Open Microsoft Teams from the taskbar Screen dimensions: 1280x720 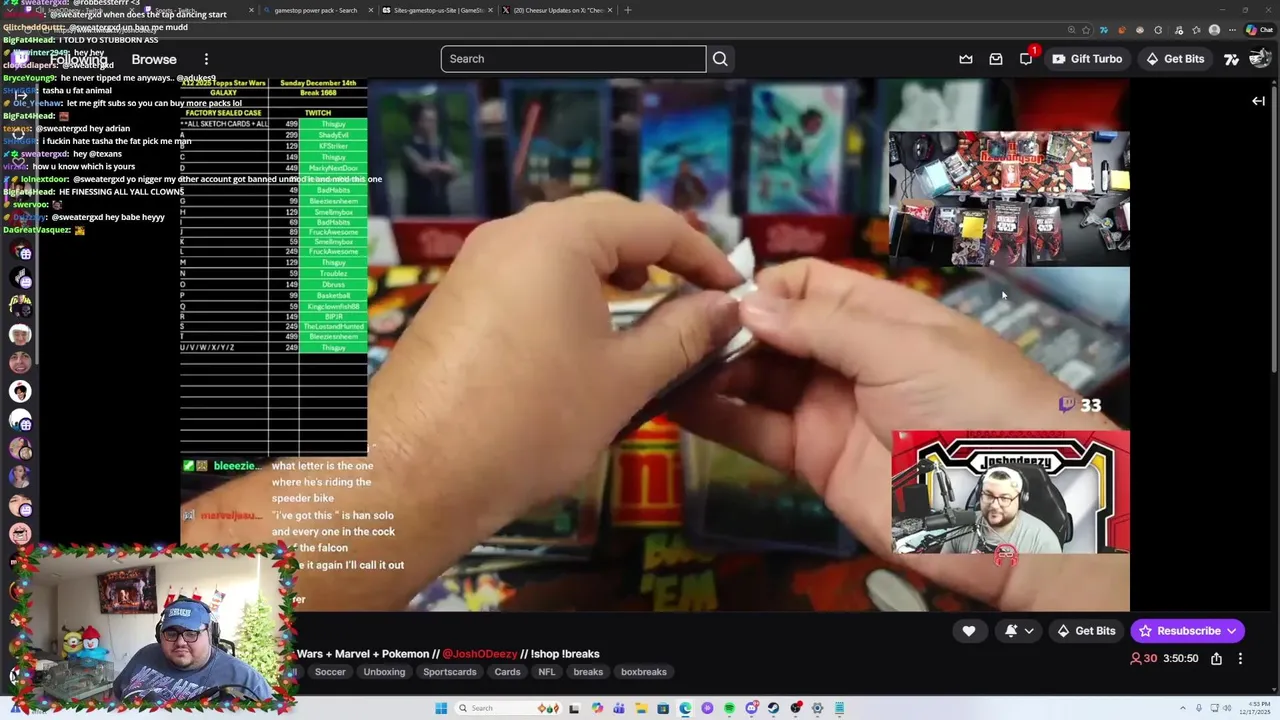pos(619,709)
